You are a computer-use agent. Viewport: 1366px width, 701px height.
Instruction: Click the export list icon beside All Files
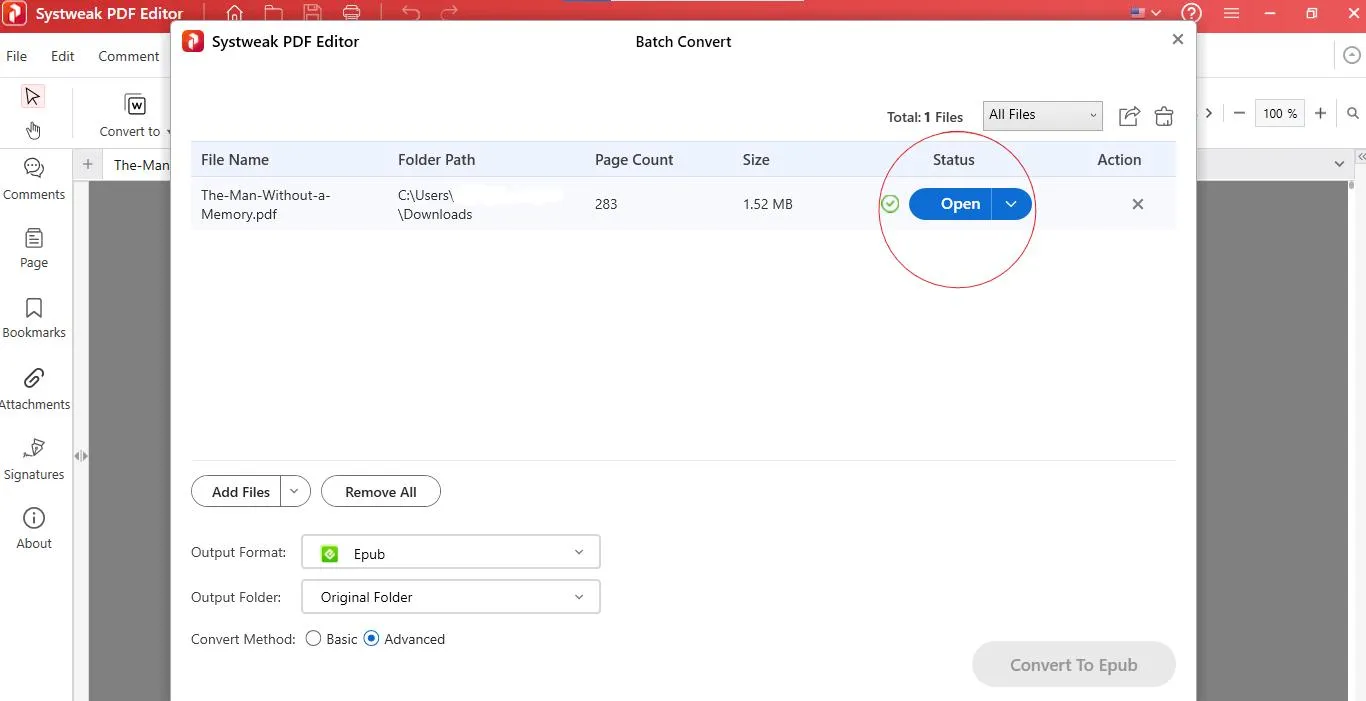1129,116
